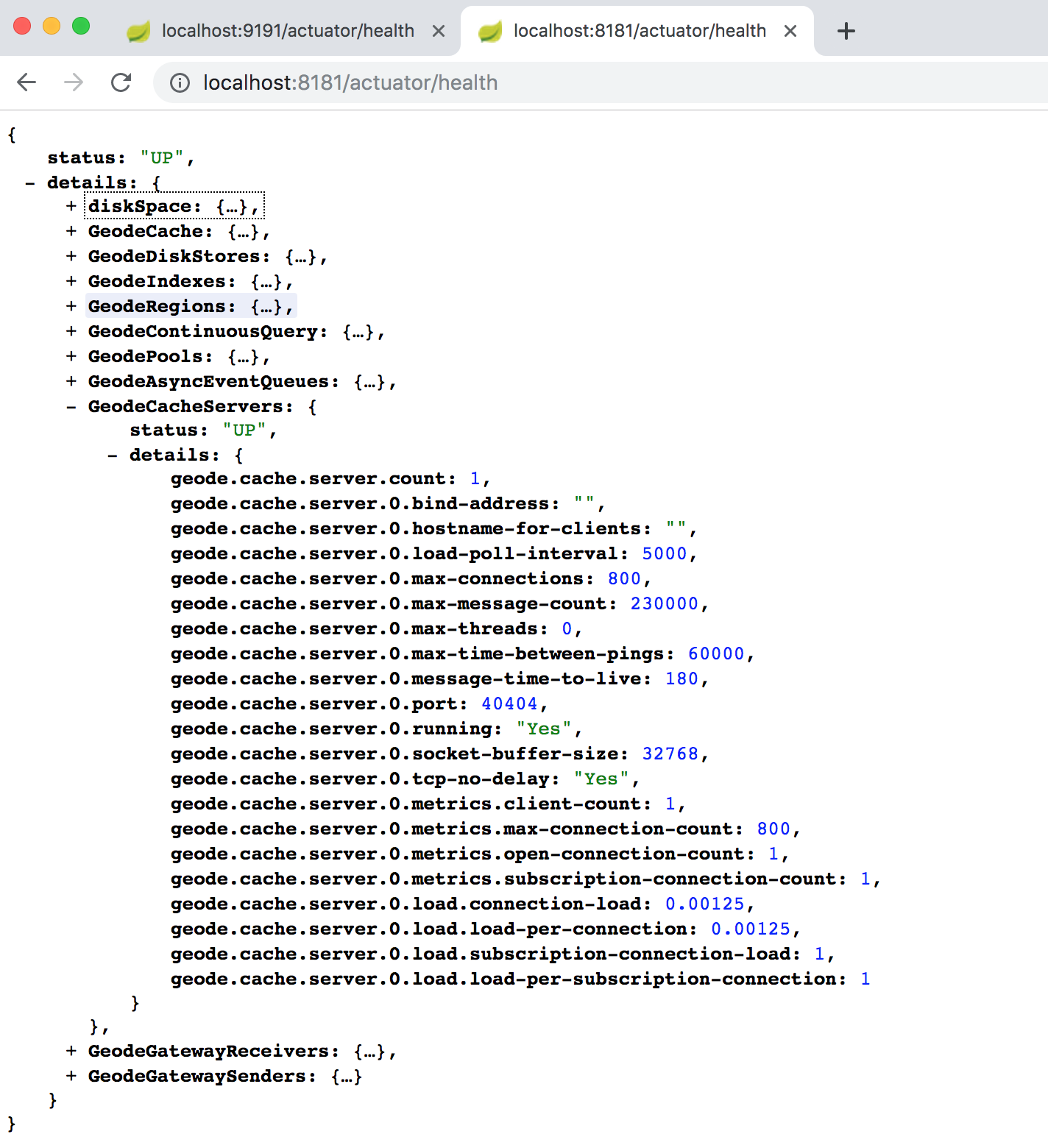Click the browser forward arrow

point(74,82)
